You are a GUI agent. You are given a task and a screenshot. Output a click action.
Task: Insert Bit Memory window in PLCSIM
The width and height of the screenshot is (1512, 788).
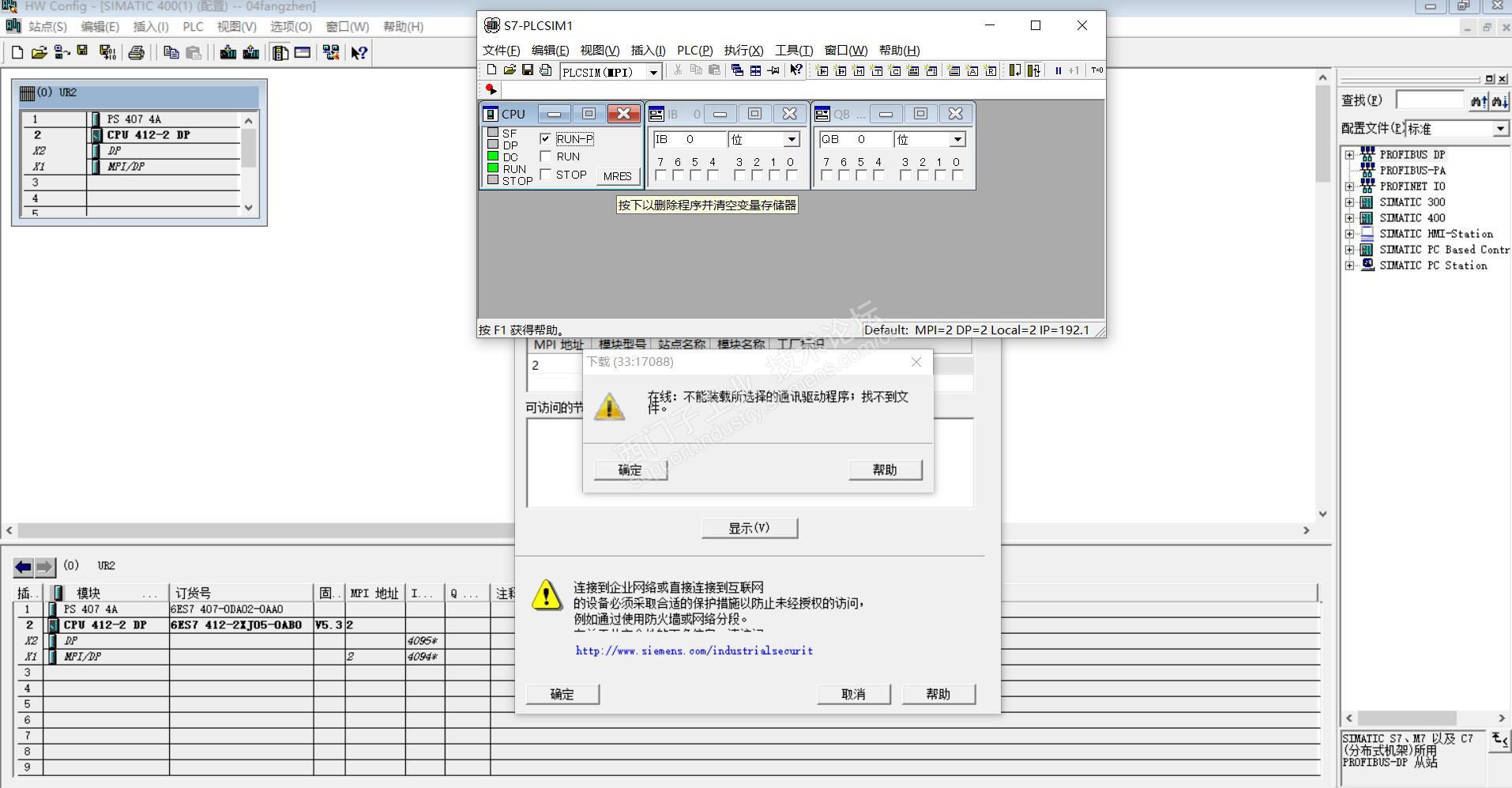coord(859,70)
